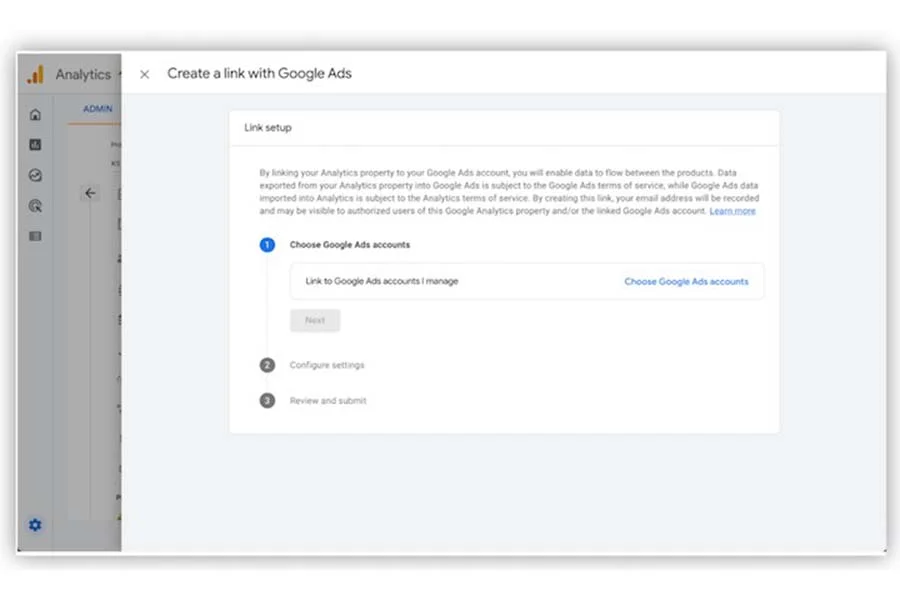
Task: Click Choose Google Ads accounts link
Action: [686, 281]
